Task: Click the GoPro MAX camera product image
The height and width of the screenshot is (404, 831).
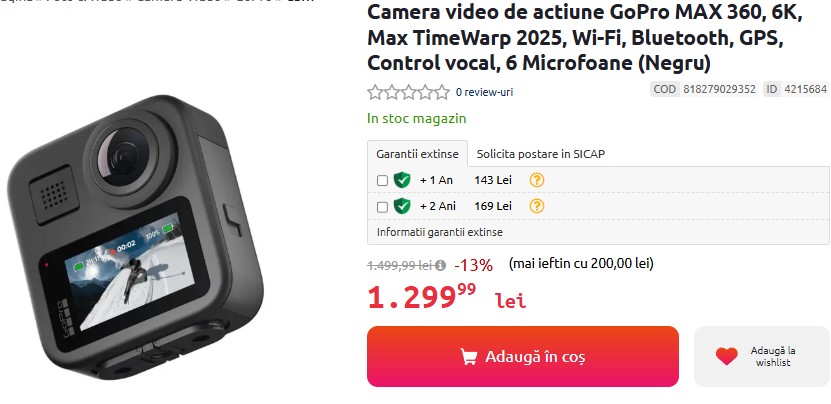Action: [135, 236]
